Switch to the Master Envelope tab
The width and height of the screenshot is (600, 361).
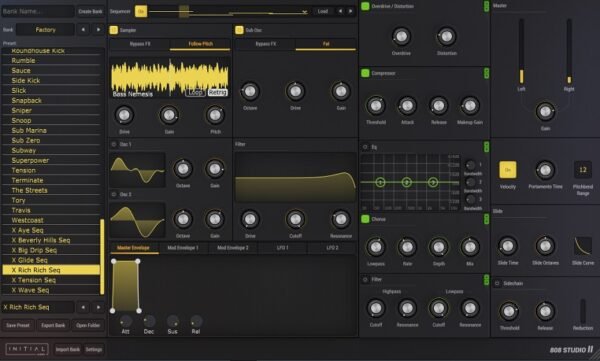coord(133,248)
